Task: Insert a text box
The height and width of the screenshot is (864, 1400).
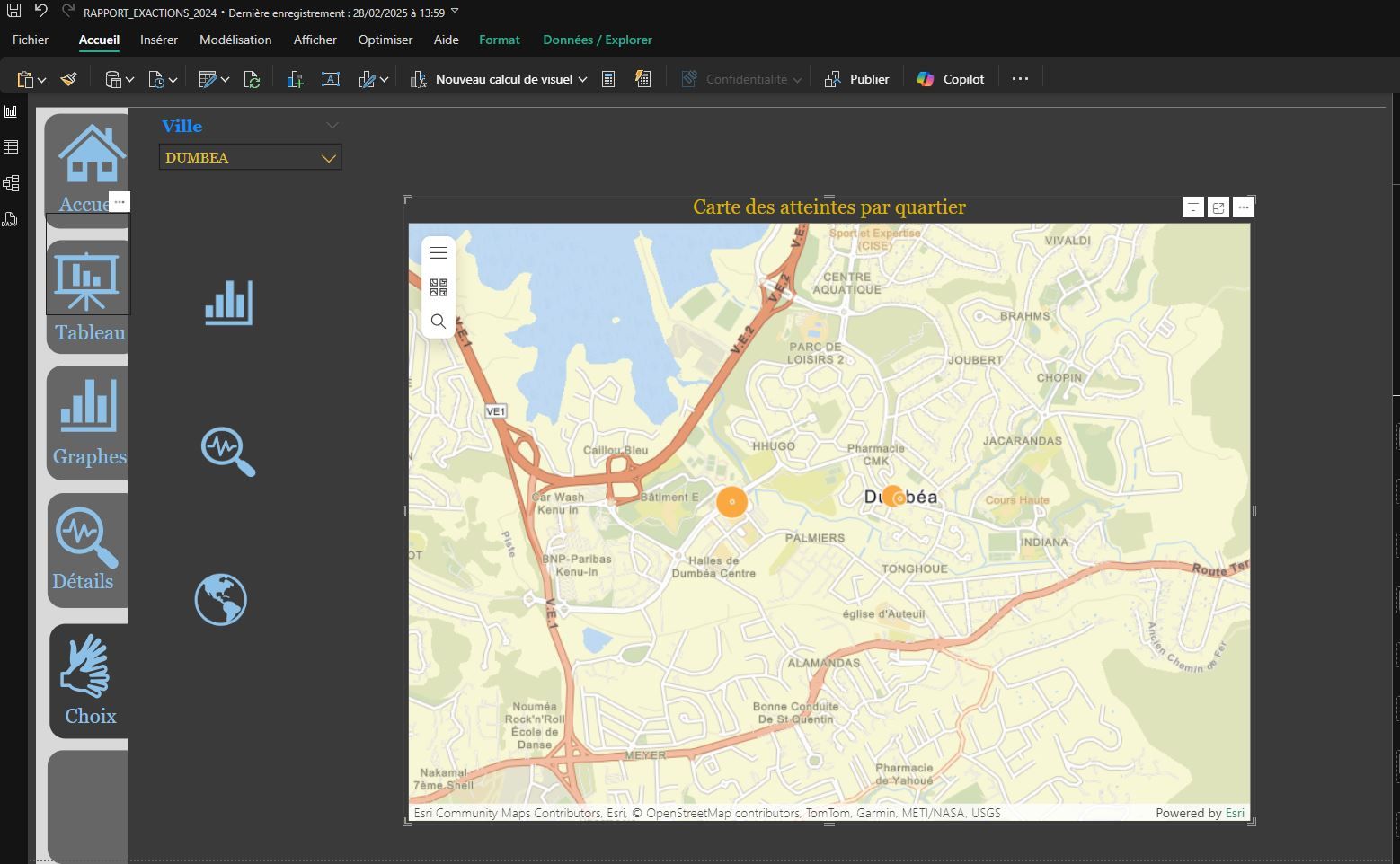Action: (331, 79)
